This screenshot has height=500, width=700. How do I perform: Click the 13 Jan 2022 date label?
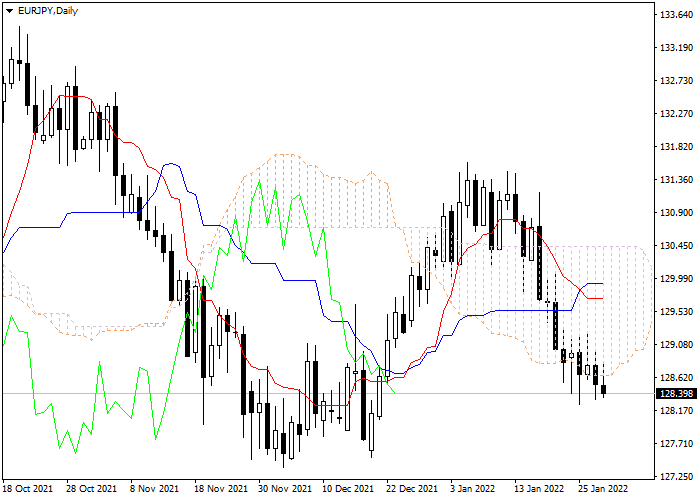click(539, 489)
